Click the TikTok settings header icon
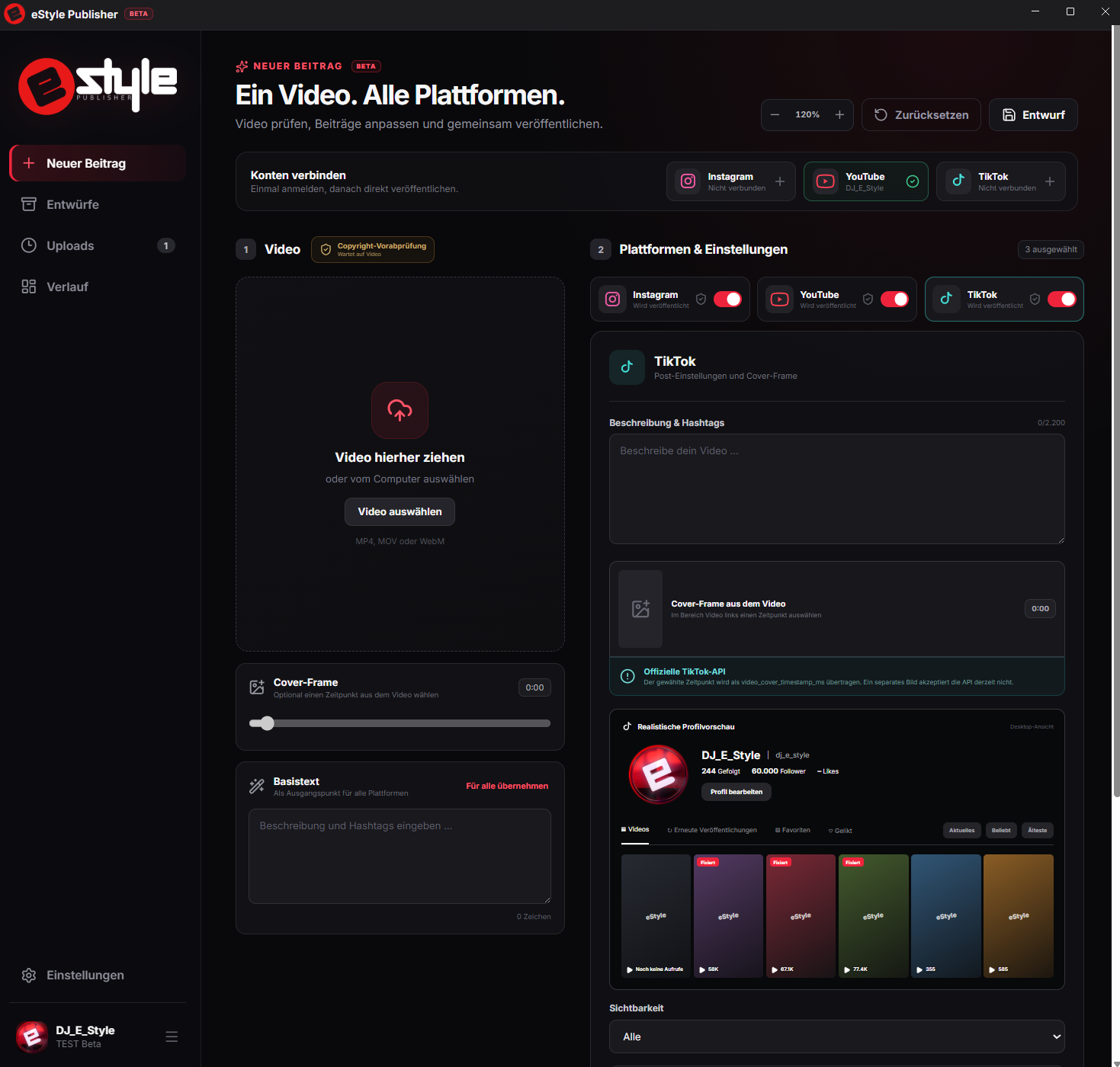This screenshot has width=1120, height=1067. tap(627, 367)
